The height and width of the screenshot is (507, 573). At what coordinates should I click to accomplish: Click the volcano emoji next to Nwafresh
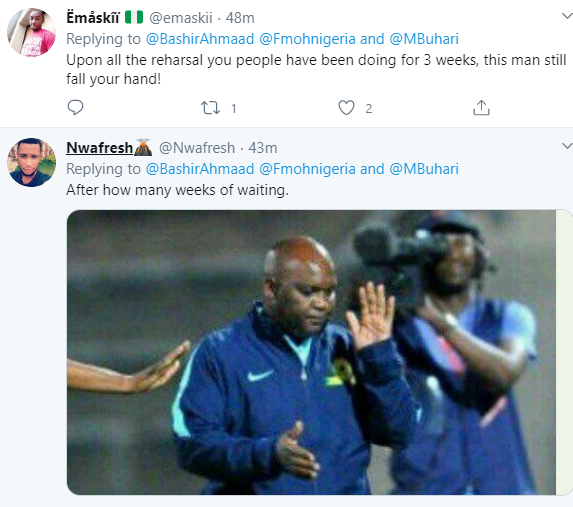point(143,147)
